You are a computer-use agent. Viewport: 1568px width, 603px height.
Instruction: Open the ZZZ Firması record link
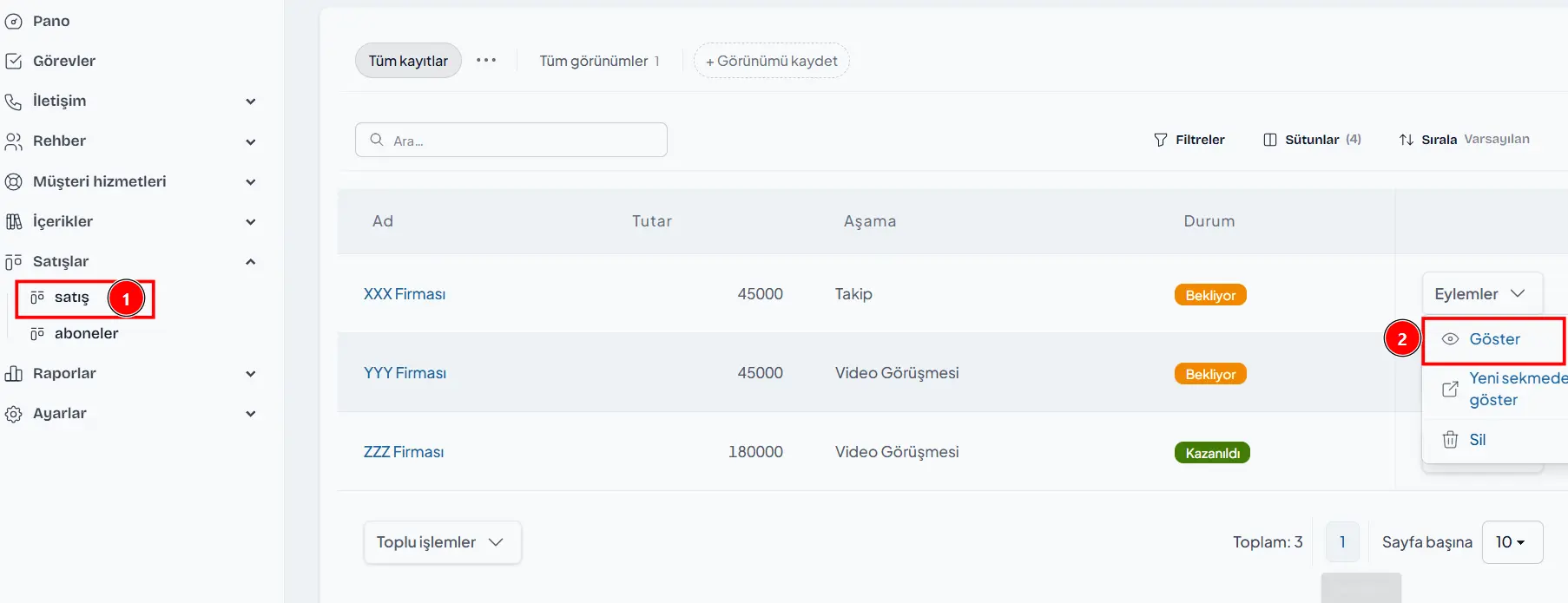[x=404, y=452]
